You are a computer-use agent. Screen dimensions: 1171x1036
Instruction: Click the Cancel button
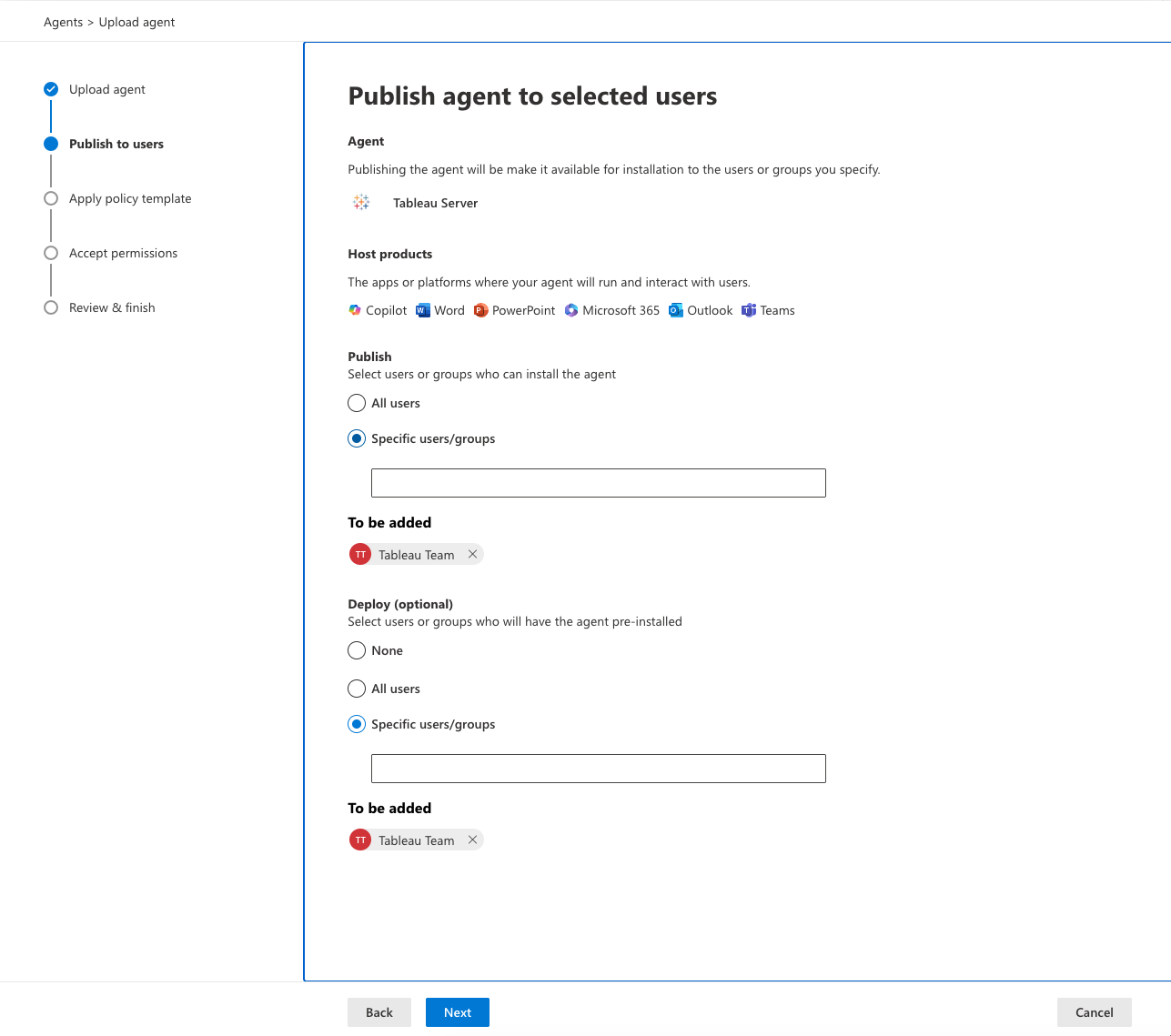tap(1094, 1011)
